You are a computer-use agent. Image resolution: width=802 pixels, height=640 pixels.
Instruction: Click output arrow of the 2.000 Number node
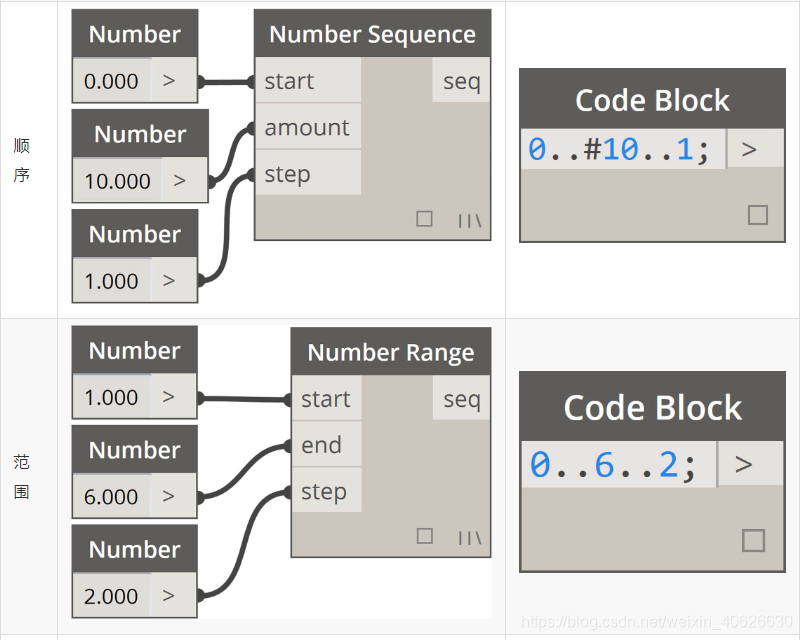click(171, 596)
